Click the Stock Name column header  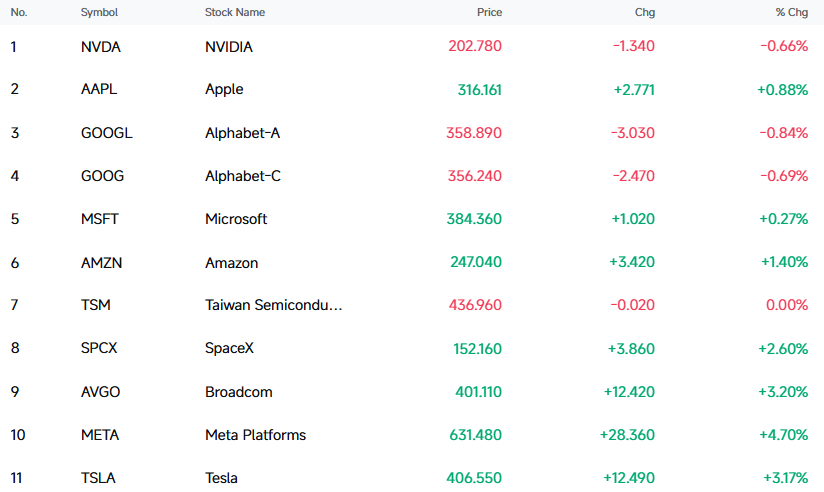click(x=235, y=12)
